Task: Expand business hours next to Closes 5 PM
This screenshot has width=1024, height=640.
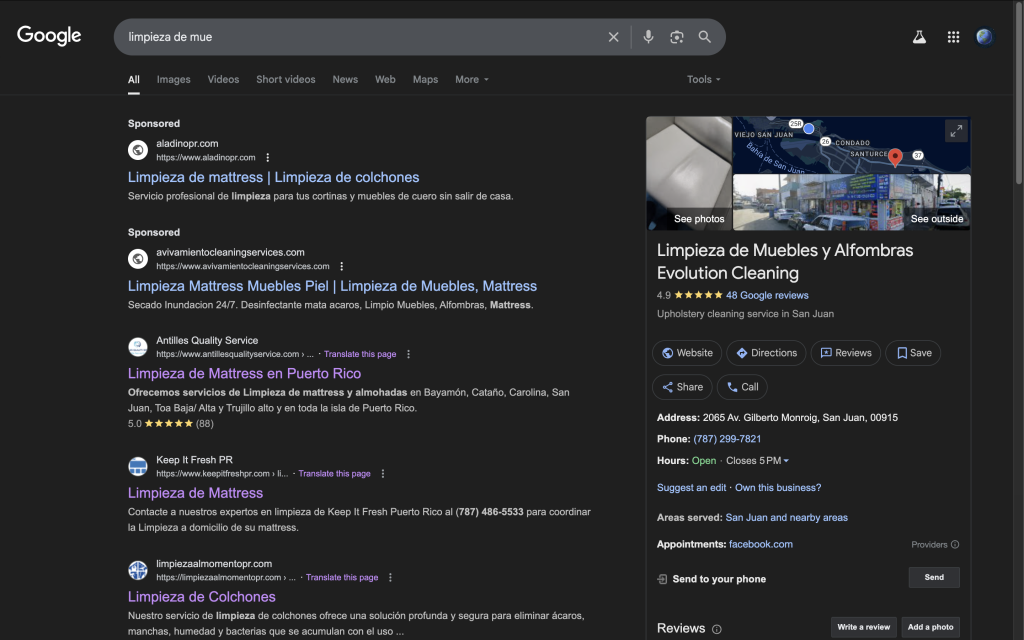Action: tap(786, 461)
